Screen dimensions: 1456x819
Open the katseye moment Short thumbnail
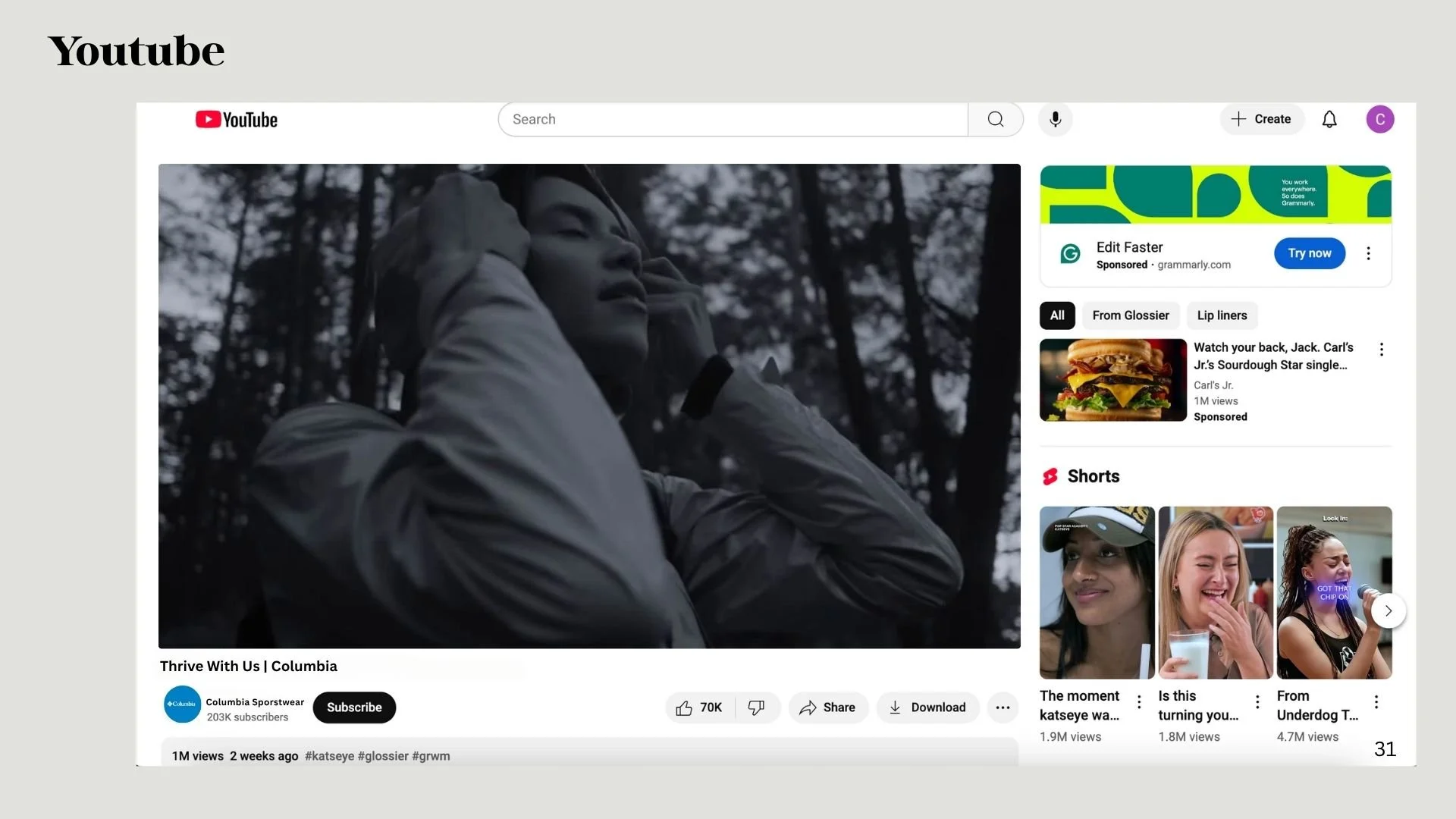(x=1097, y=592)
